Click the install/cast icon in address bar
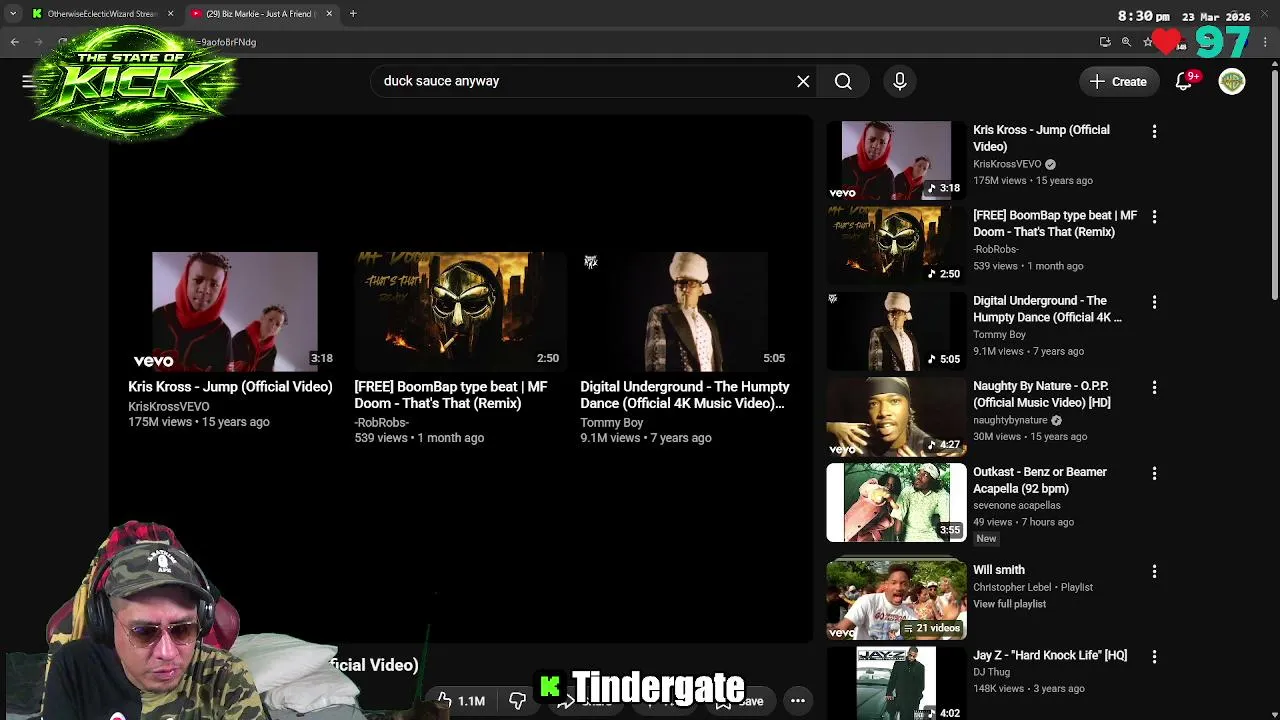The height and width of the screenshot is (720, 1280). (1105, 42)
